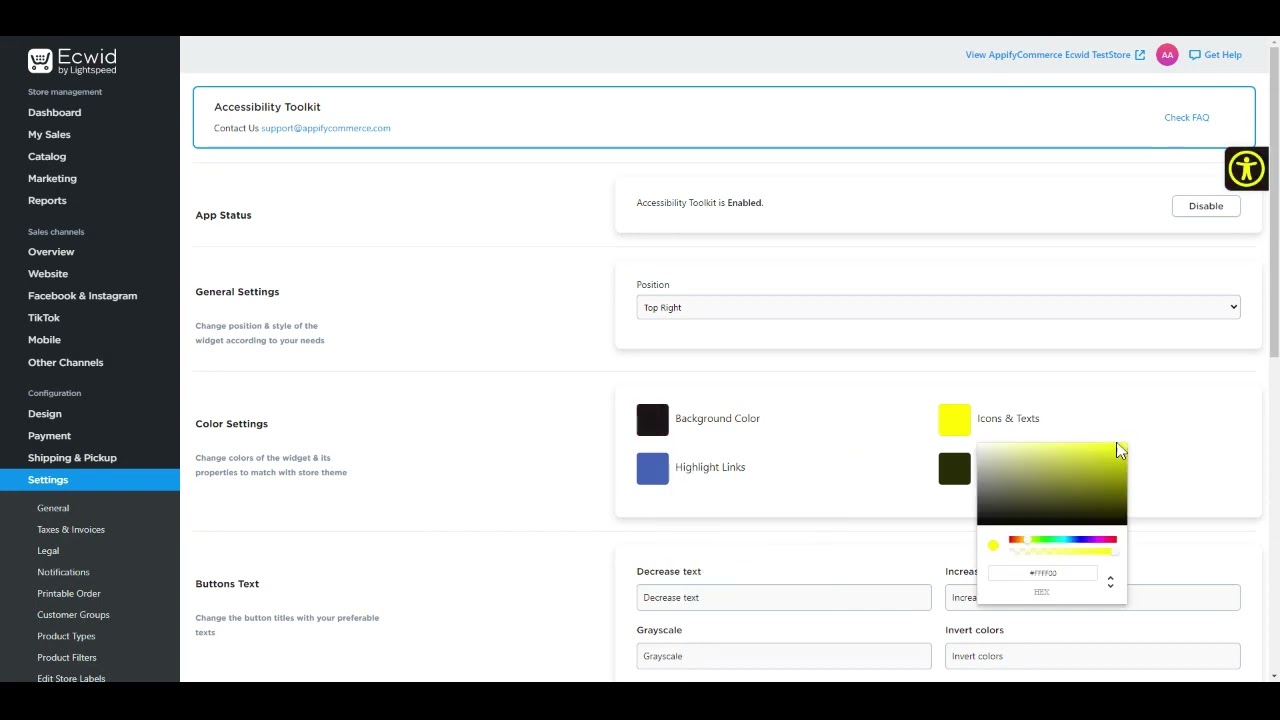1280x720 pixels.
Task: Click the 'Color Settings' heading
Action: [x=231, y=424]
